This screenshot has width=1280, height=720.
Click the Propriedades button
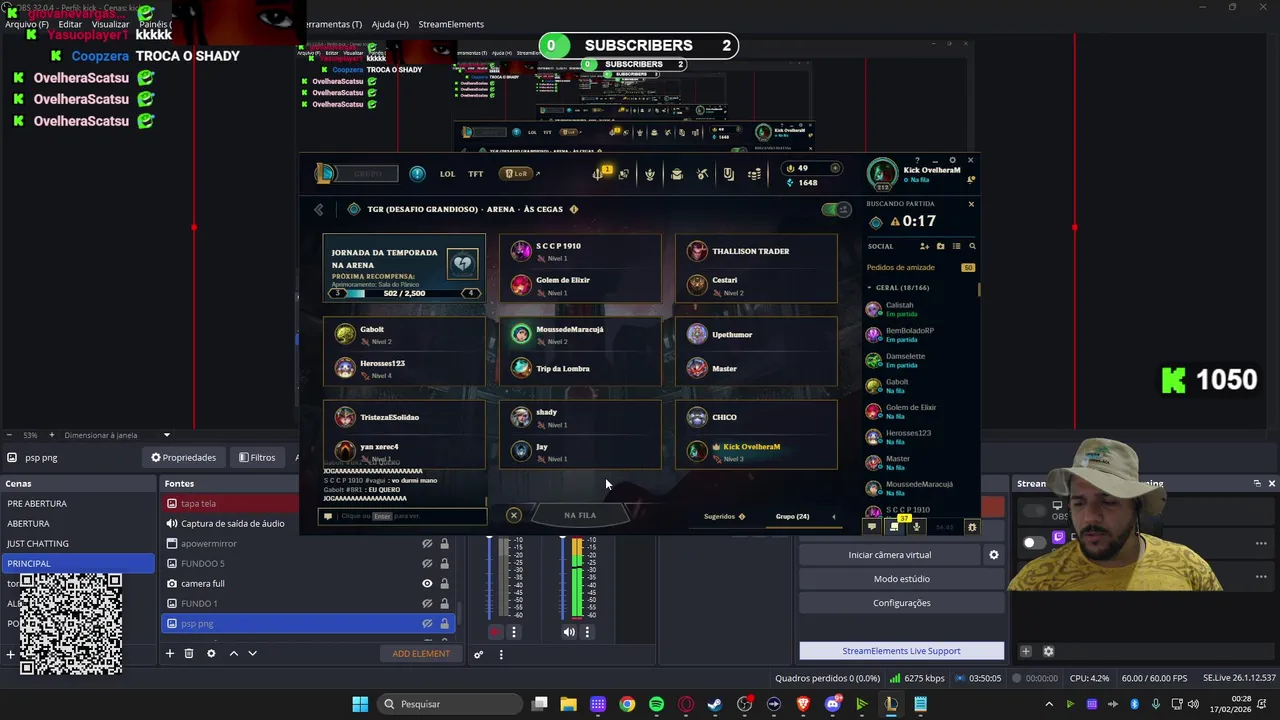pyautogui.click(x=183, y=458)
